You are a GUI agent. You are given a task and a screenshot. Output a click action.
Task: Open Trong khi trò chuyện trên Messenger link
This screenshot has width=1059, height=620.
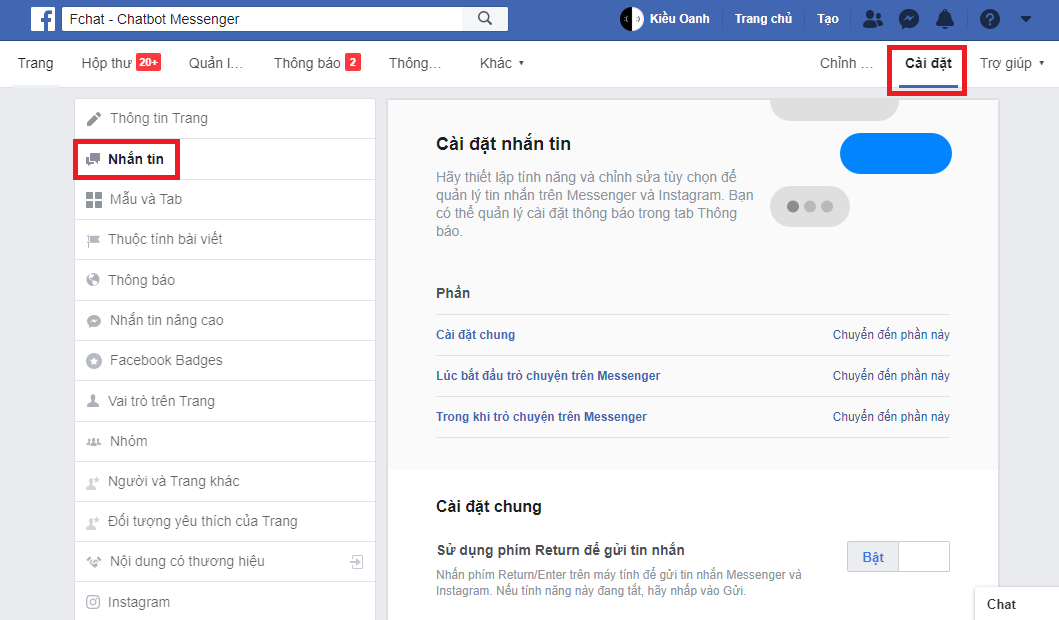pos(541,417)
